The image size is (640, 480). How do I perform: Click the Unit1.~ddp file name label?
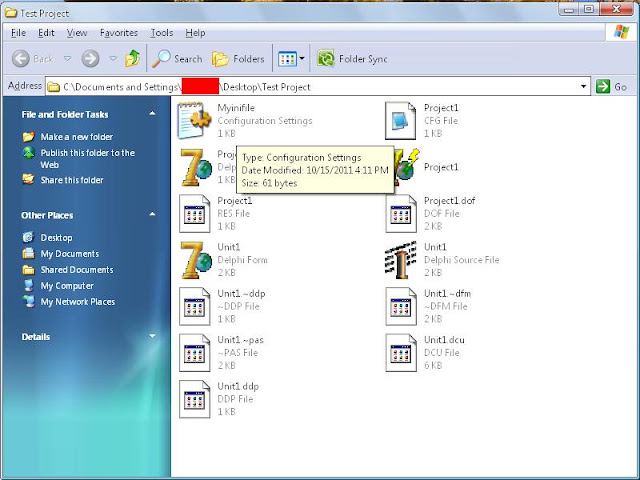[241, 293]
